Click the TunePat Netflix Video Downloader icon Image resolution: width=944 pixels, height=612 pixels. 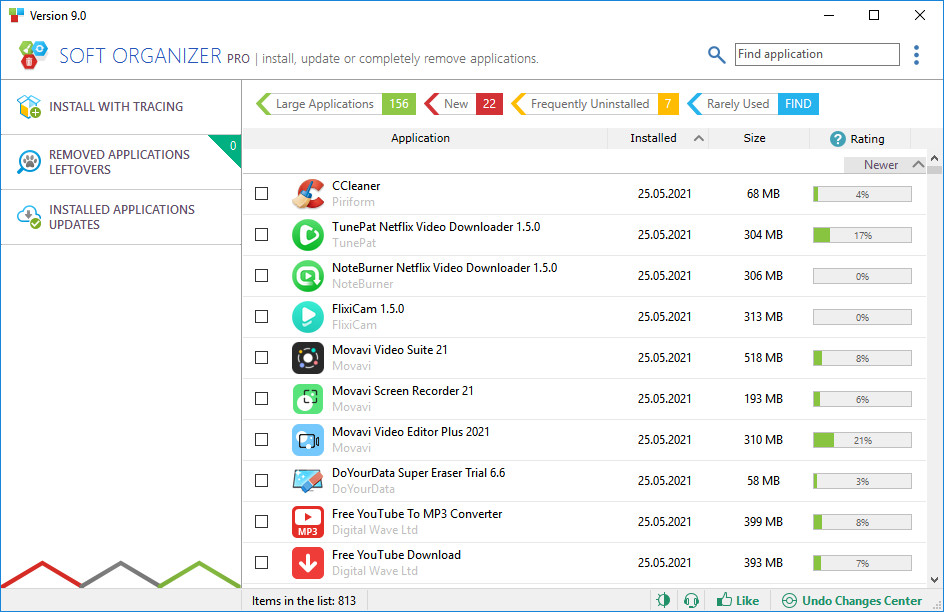point(308,235)
